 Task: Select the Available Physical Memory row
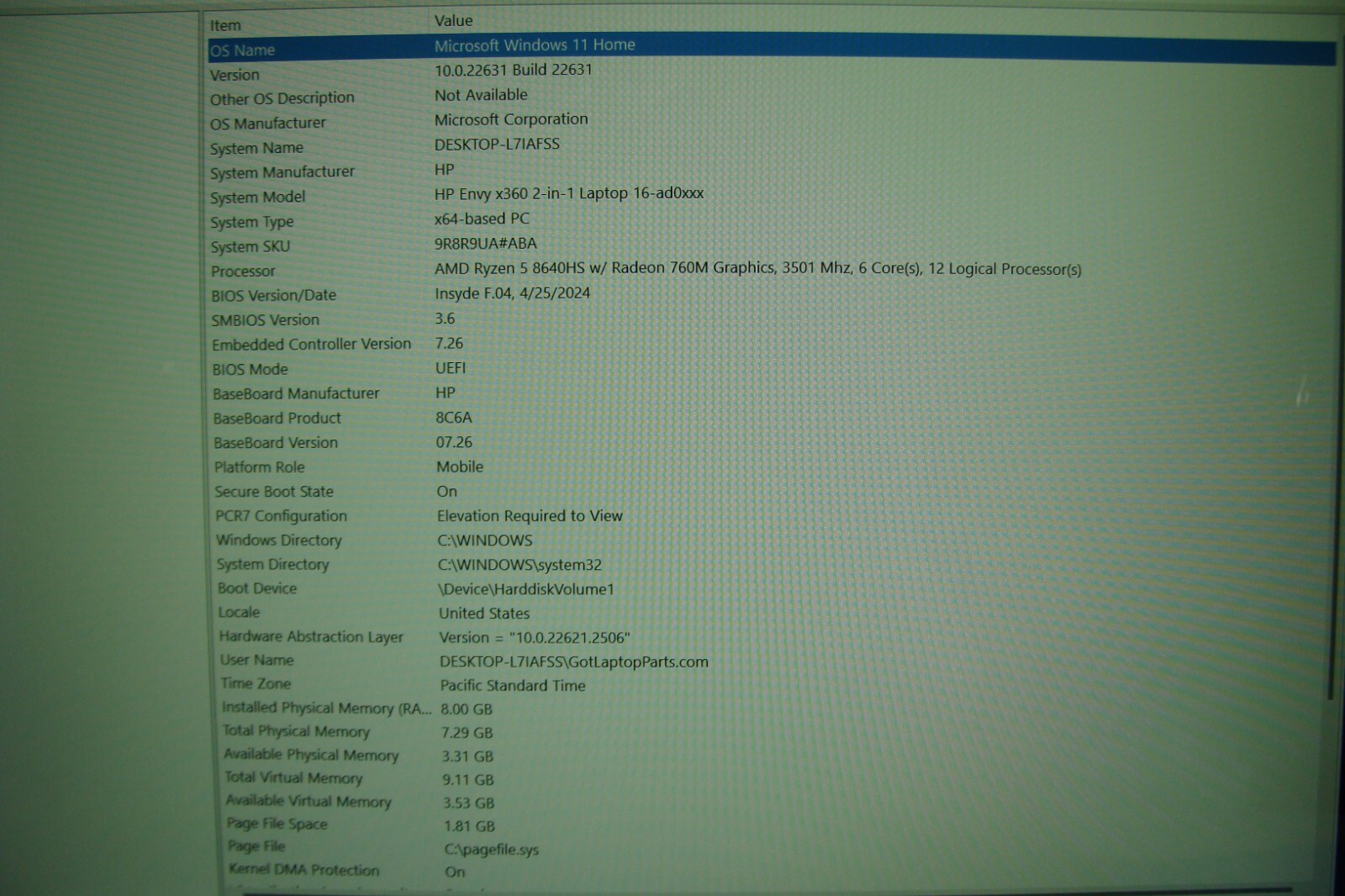click(x=772, y=755)
